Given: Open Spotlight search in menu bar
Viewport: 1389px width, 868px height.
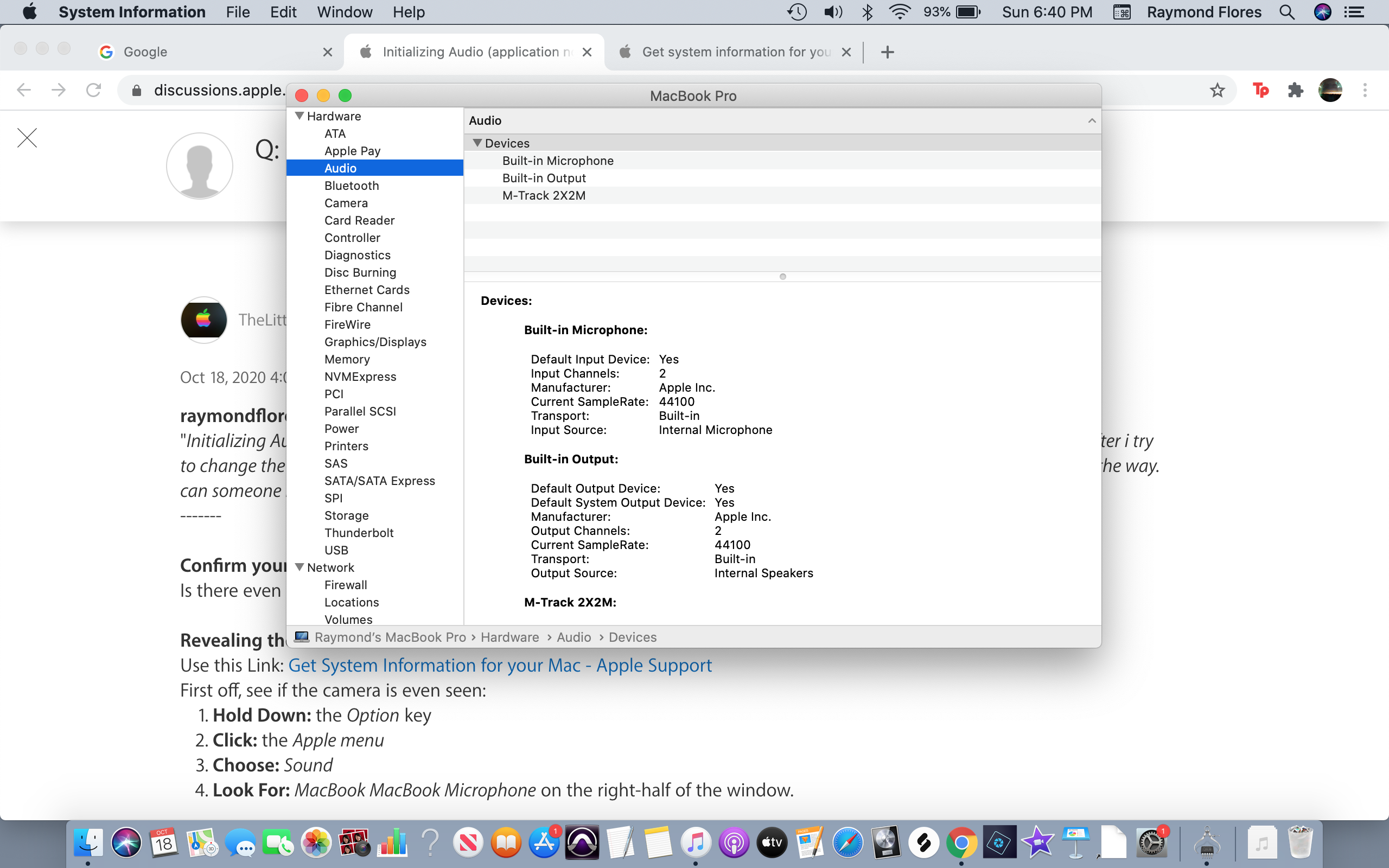Looking at the screenshot, I should coord(1287,12).
